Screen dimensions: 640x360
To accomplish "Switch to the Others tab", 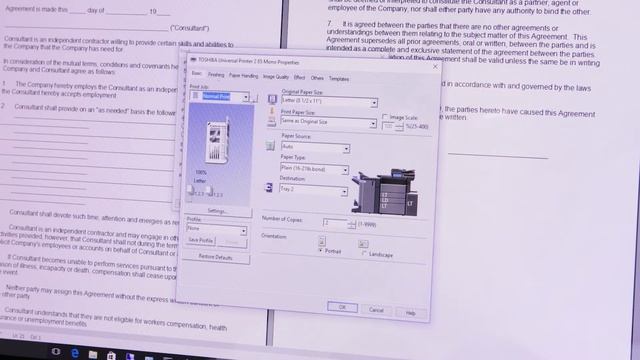I will [317, 78].
